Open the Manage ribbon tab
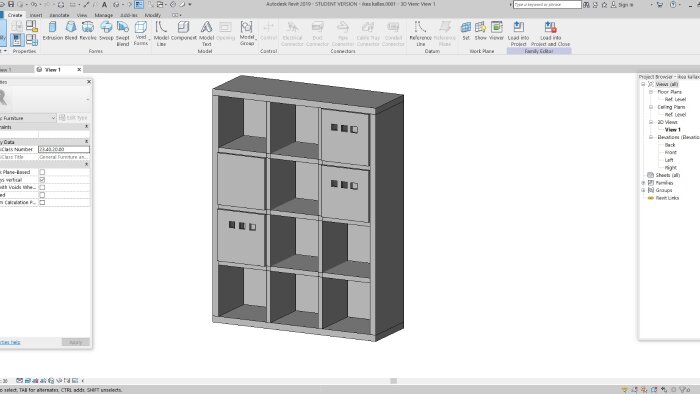Screen dimensions: 700x394 (104, 15)
